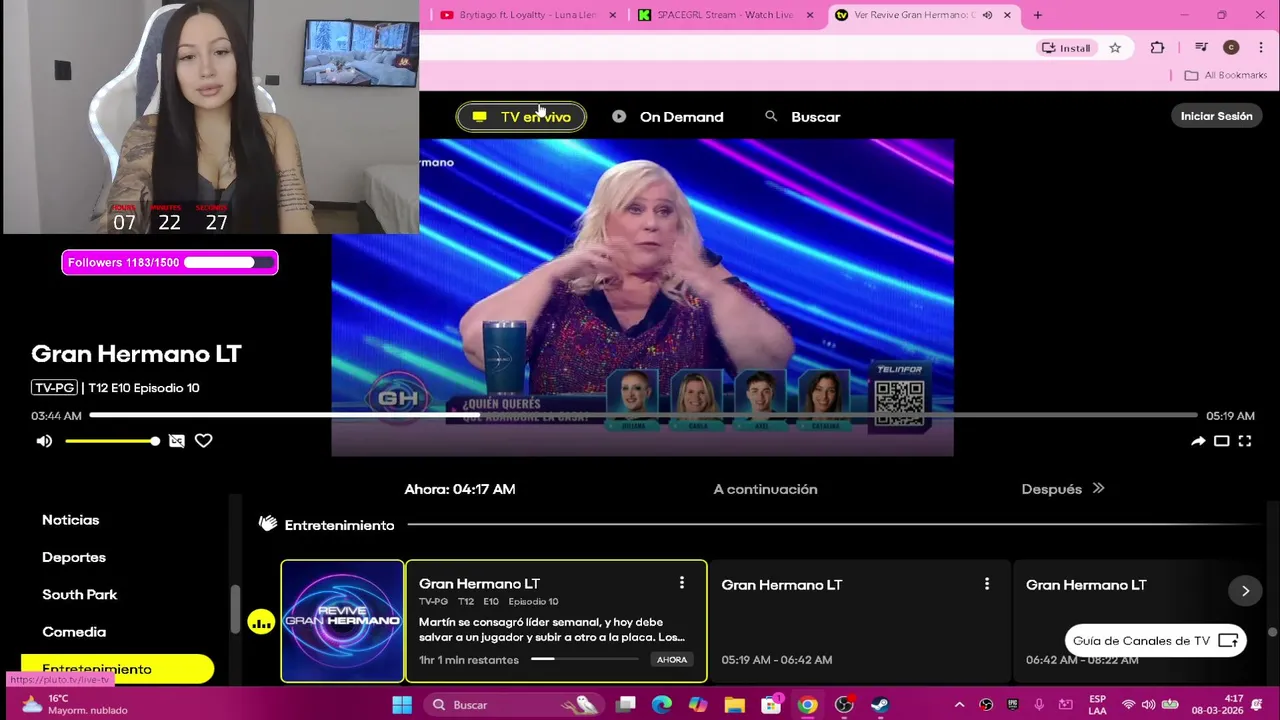
Task: Click Después to jump the guide forward
Action: pos(1063,489)
